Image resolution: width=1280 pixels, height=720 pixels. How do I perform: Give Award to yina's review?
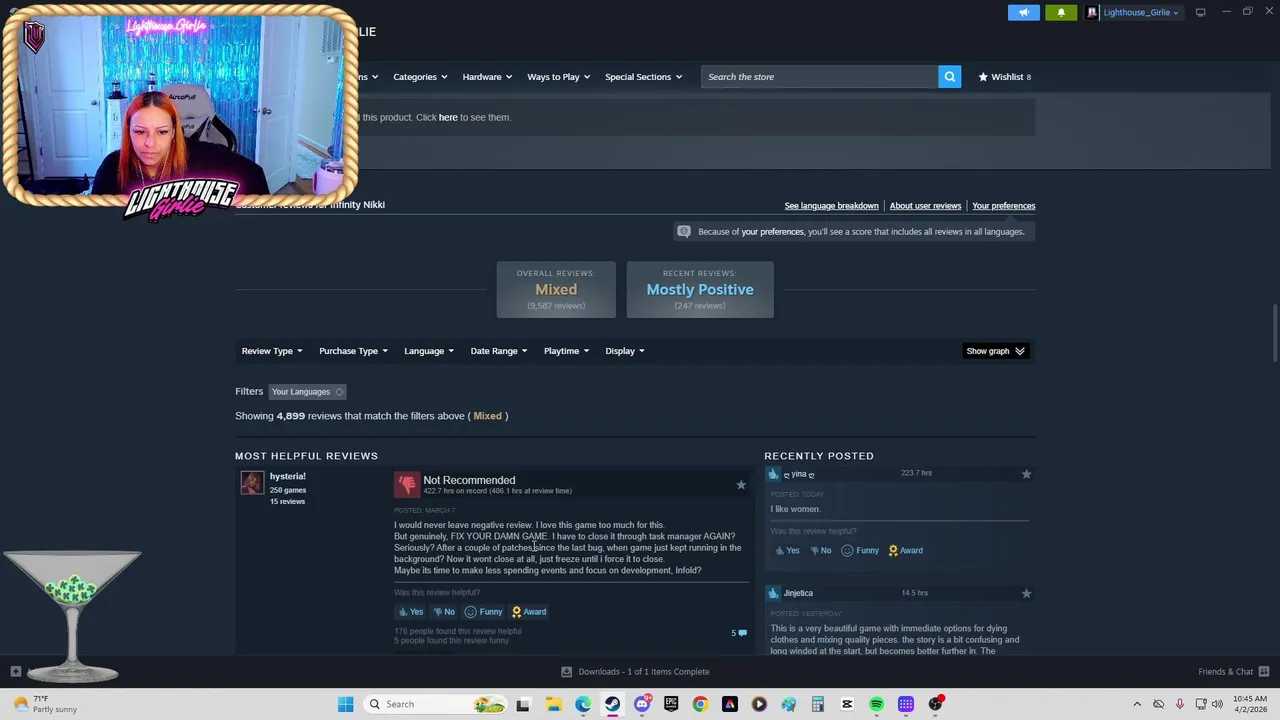[905, 551]
